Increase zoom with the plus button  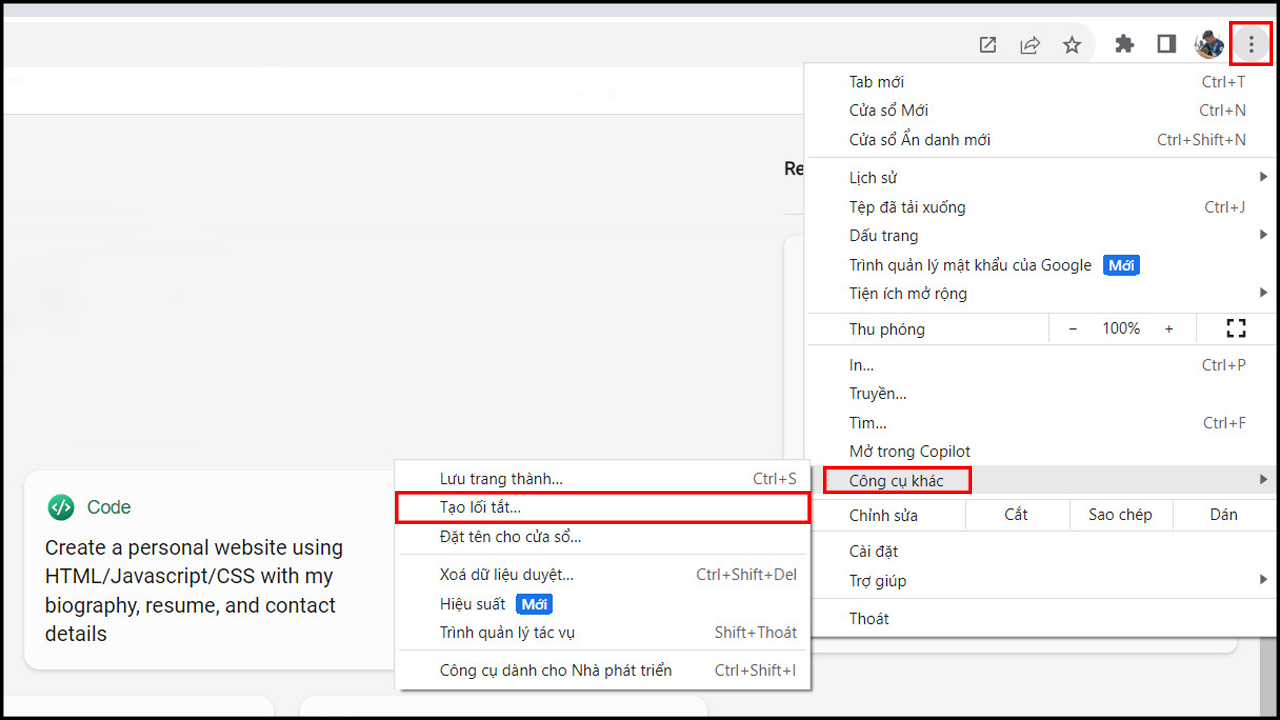pos(1169,328)
